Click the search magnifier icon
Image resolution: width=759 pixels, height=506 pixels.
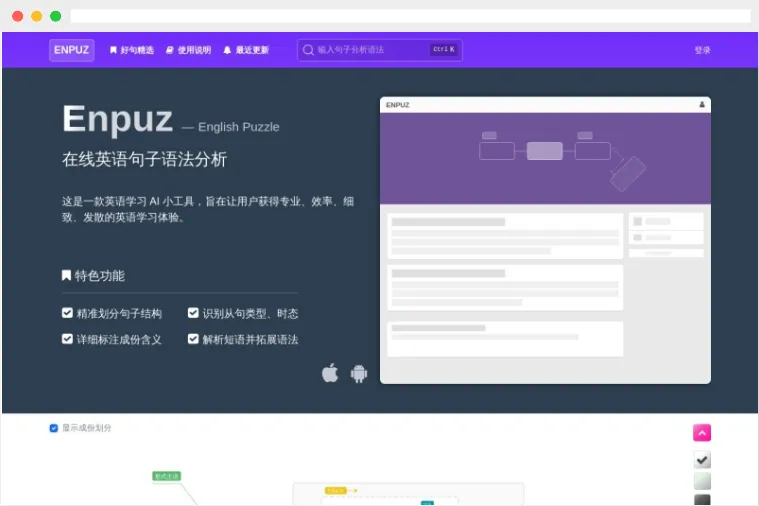pyautogui.click(x=308, y=50)
